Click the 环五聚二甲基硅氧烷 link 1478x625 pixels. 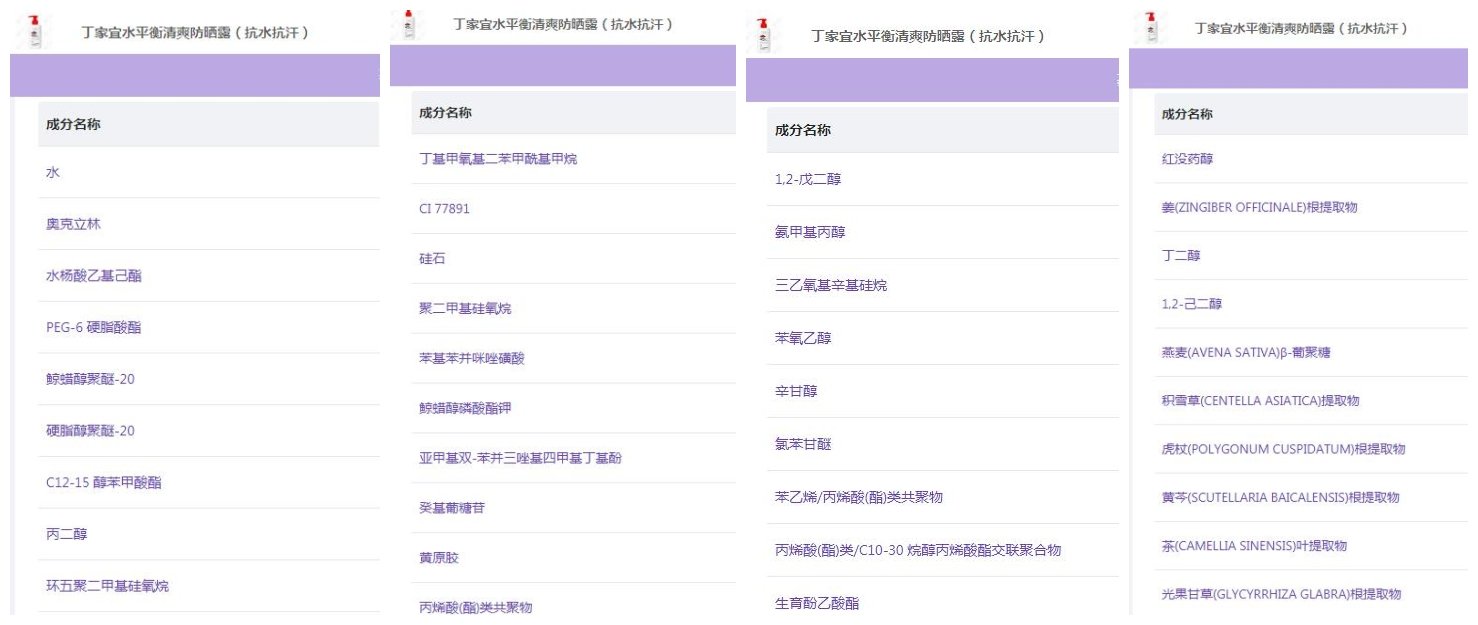click(x=107, y=586)
